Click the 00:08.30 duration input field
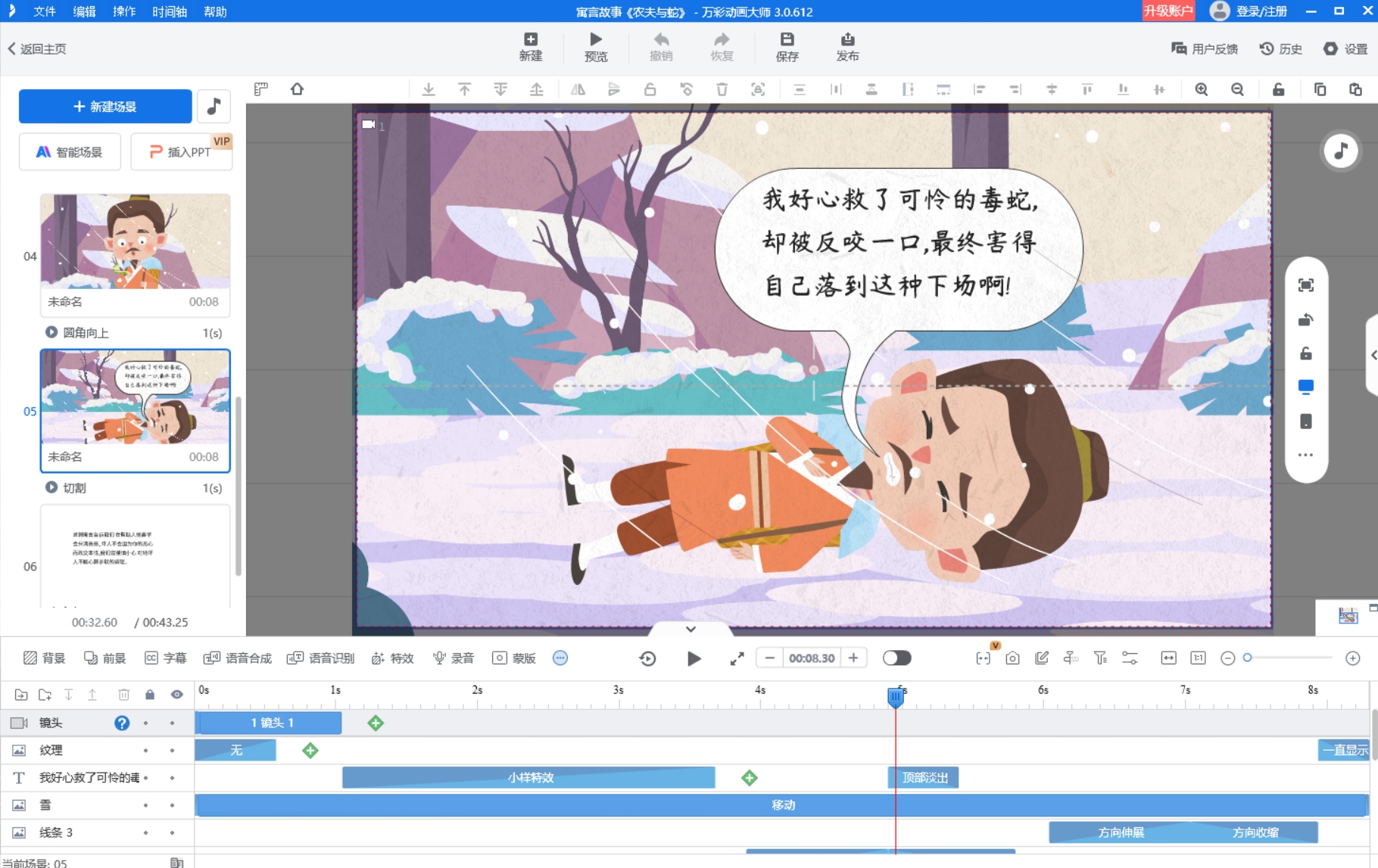Image resolution: width=1378 pixels, height=868 pixels. (x=812, y=658)
